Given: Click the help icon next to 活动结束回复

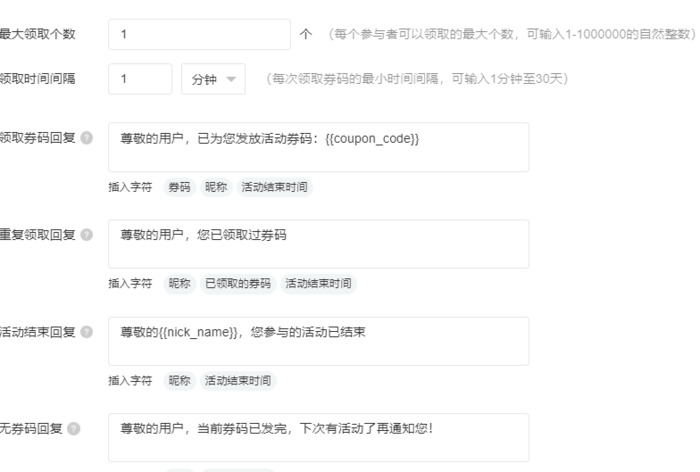Looking at the screenshot, I should click(87, 332).
